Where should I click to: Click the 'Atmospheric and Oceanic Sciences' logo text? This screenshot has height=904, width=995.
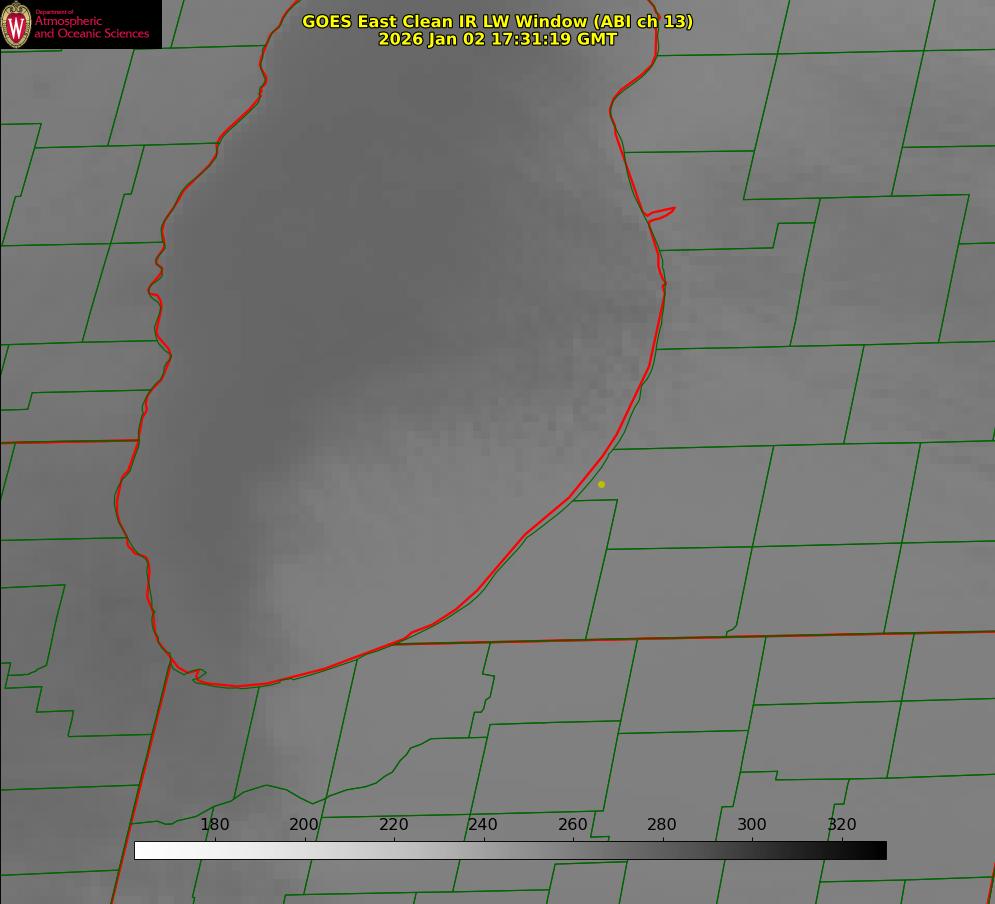pos(92,27)
